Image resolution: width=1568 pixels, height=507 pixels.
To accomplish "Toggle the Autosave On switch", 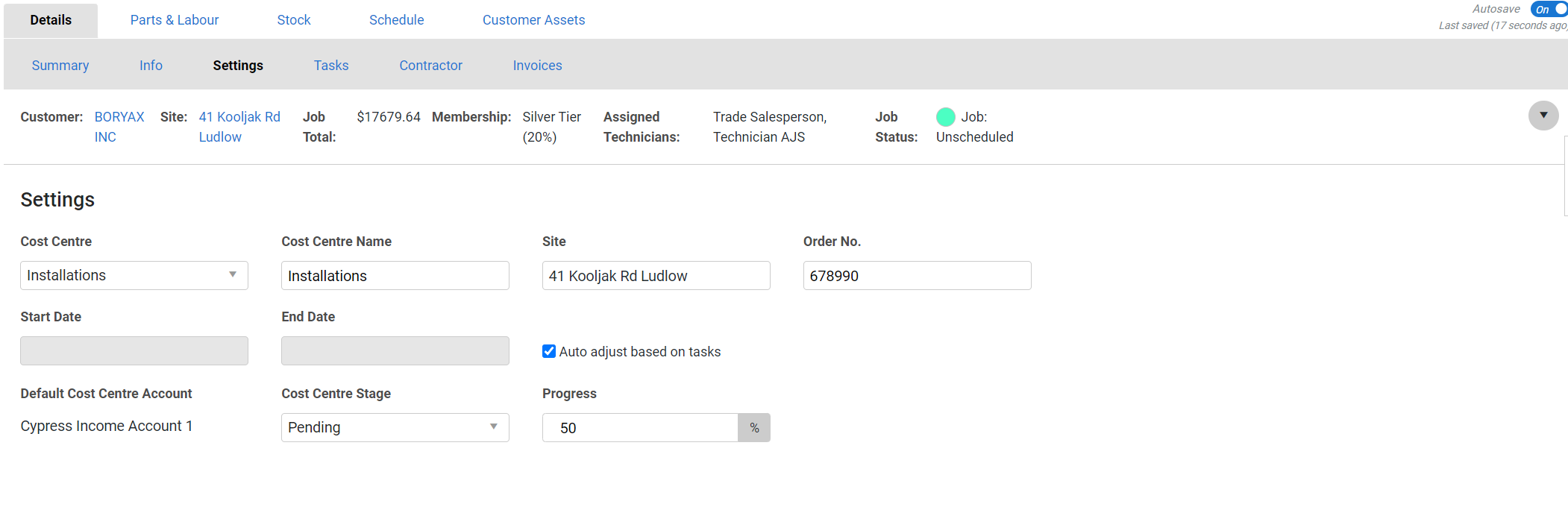I will (1549, 9).
